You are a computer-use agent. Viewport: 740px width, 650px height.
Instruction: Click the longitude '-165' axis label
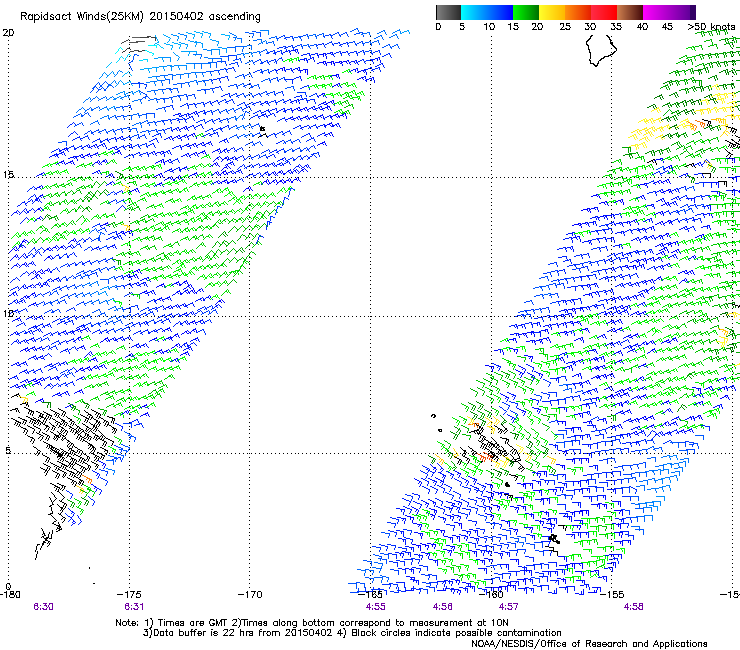370,595
